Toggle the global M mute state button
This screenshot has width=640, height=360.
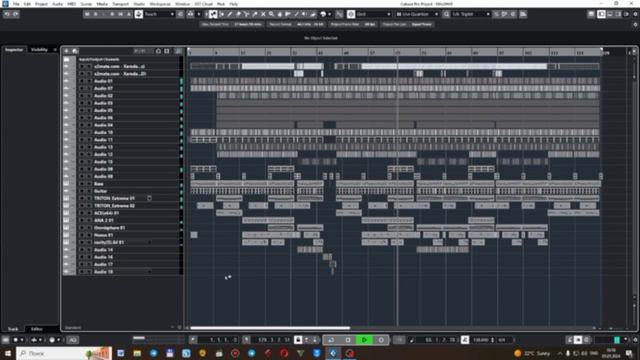click(87, 14)
